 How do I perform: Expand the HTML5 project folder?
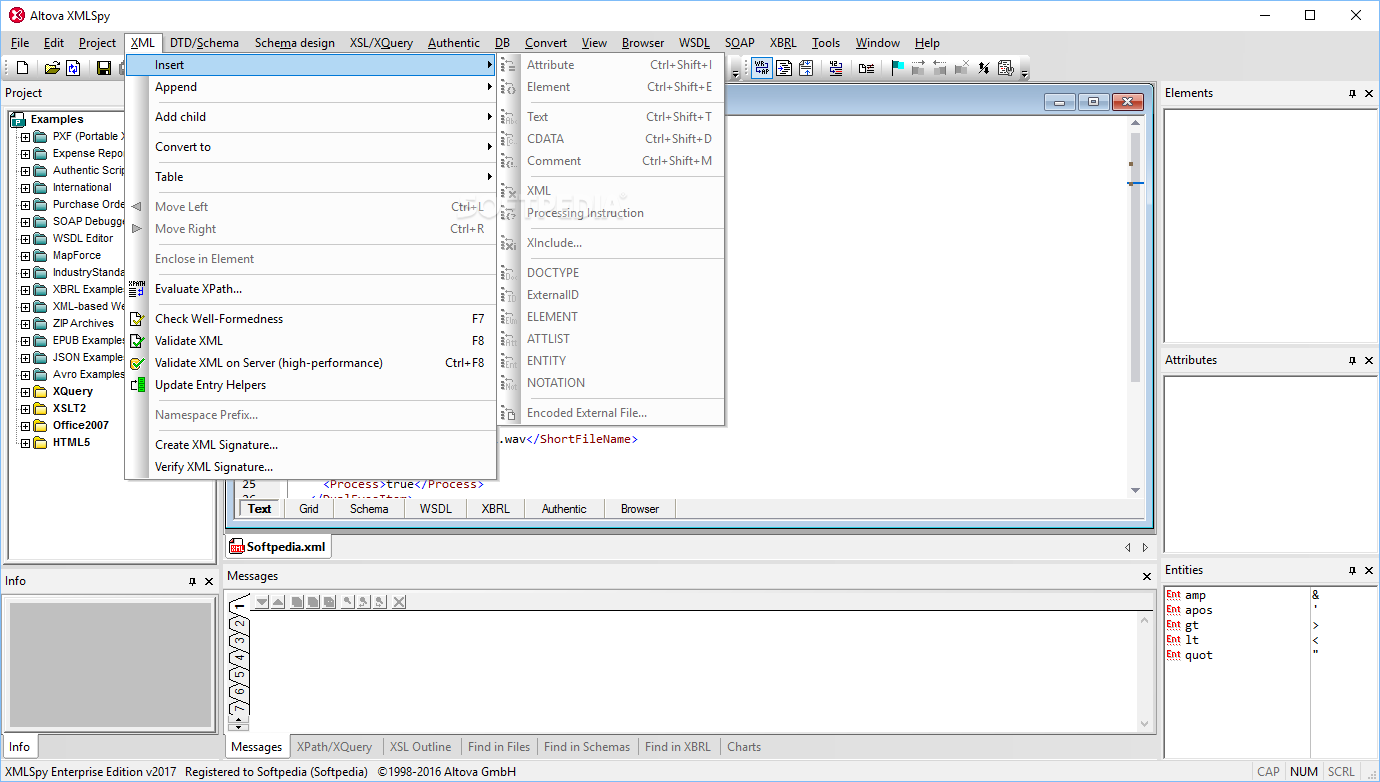click(x=25, y=443)
